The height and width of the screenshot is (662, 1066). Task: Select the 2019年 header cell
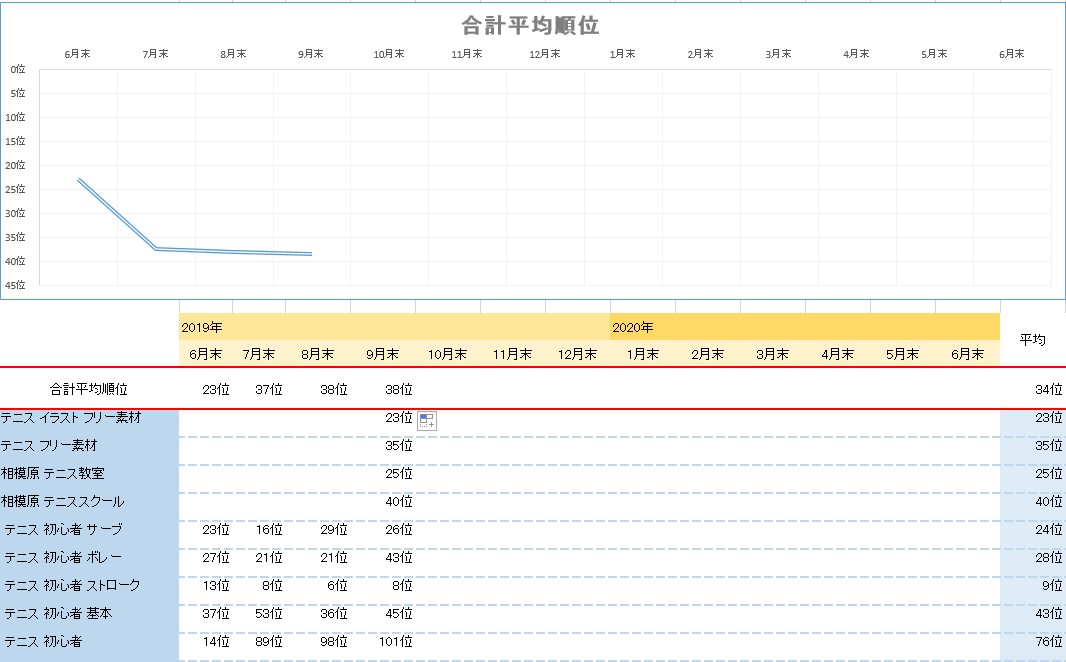tap(394, 327)
